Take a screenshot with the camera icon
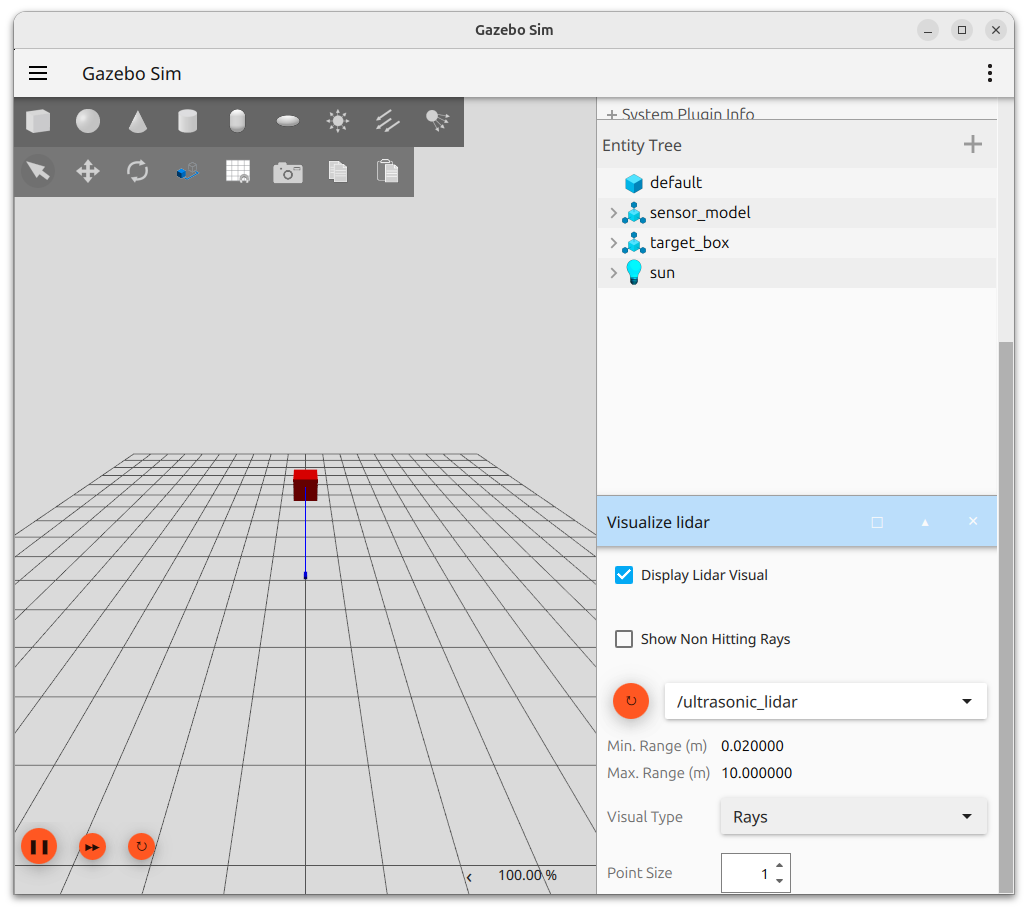 [x=288, y=172]
